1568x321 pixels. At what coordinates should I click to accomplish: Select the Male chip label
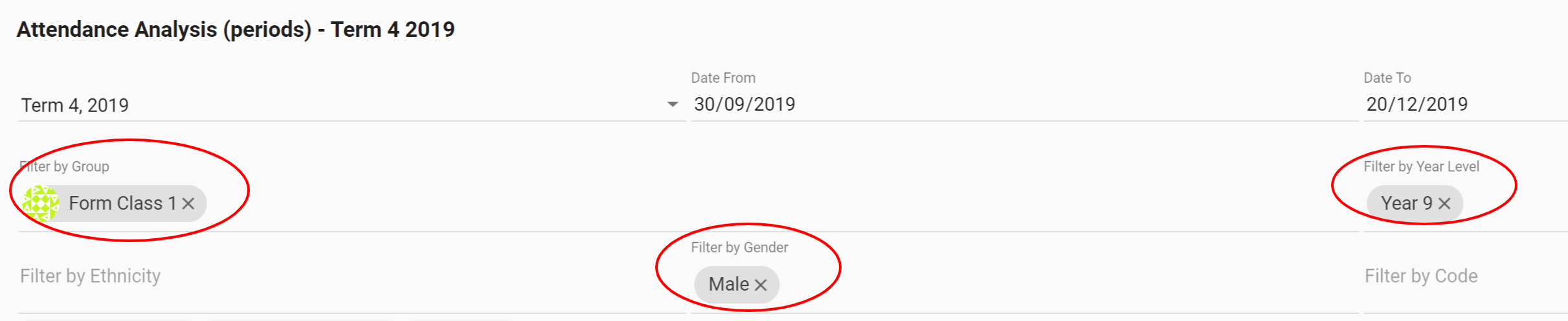coord(728,284)
